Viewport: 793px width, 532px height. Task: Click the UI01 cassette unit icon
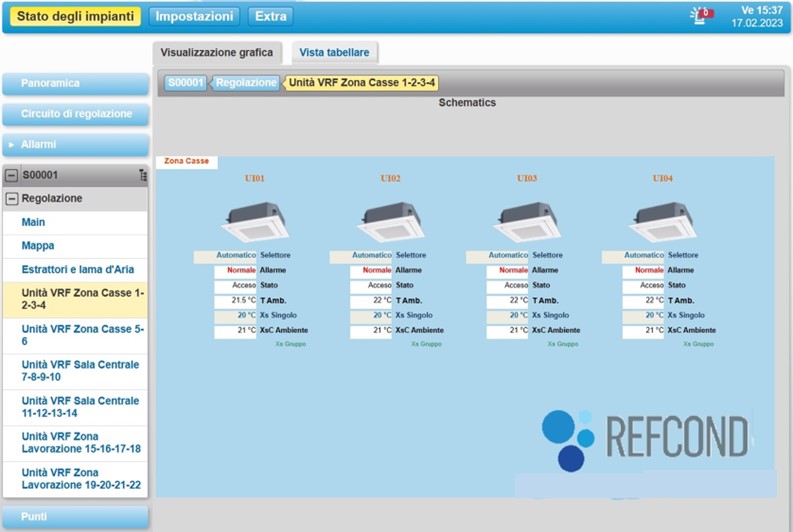pyautogui.click(x=255, y=220)
